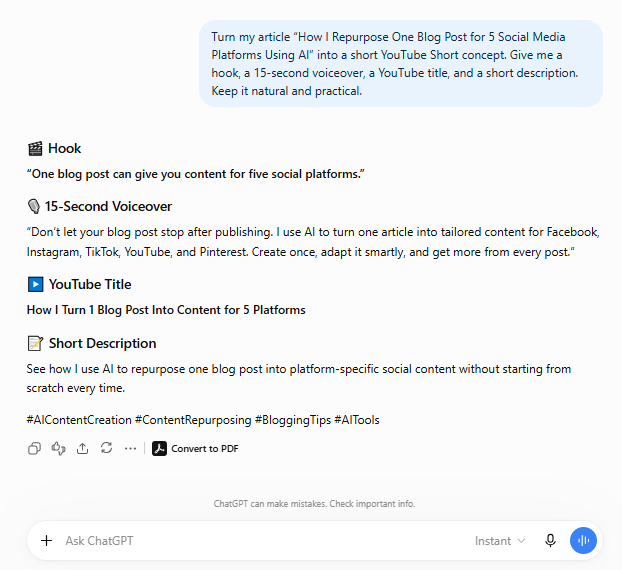Click the YouTube Title heading
The image size is (622, 570).
point(90,284)
